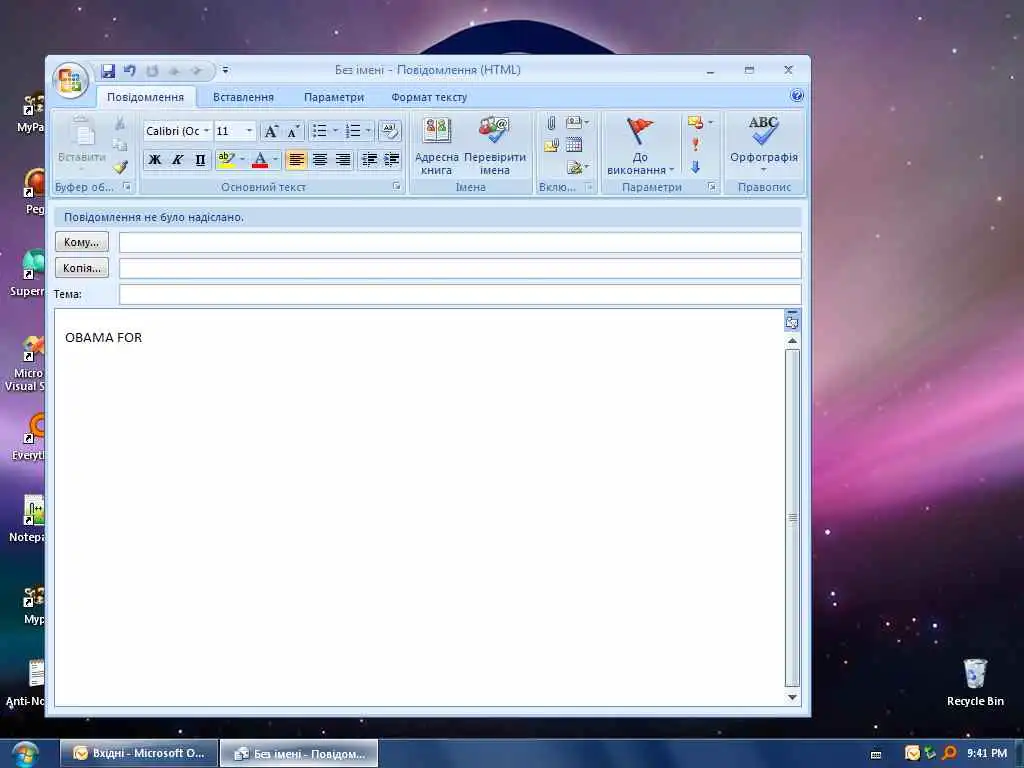This screenshot has width=1024, height=768.
Task: Apply numbered list formatting
Action: pyautogui.click(x=353, y=131)
